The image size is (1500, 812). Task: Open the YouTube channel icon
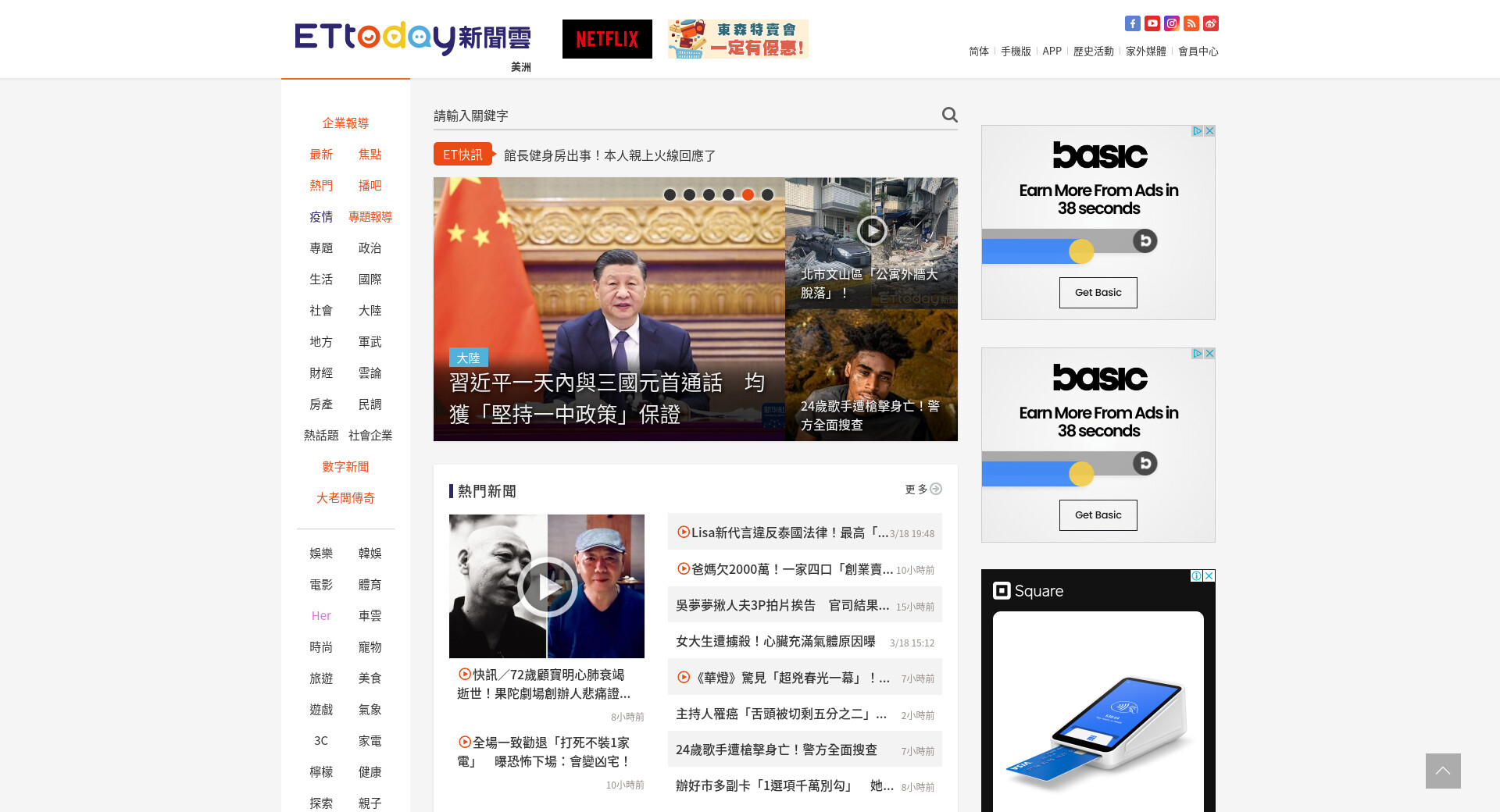(x=1152, y=23)
